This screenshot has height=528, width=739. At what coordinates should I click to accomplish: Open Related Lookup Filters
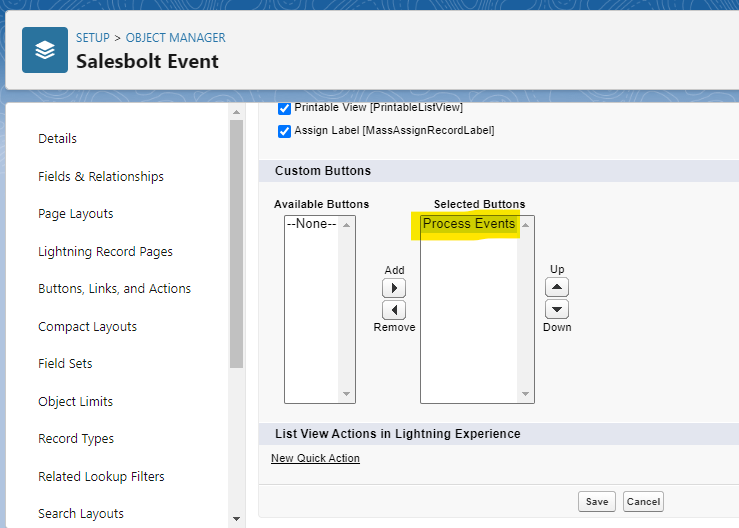(x=101, y=477)
